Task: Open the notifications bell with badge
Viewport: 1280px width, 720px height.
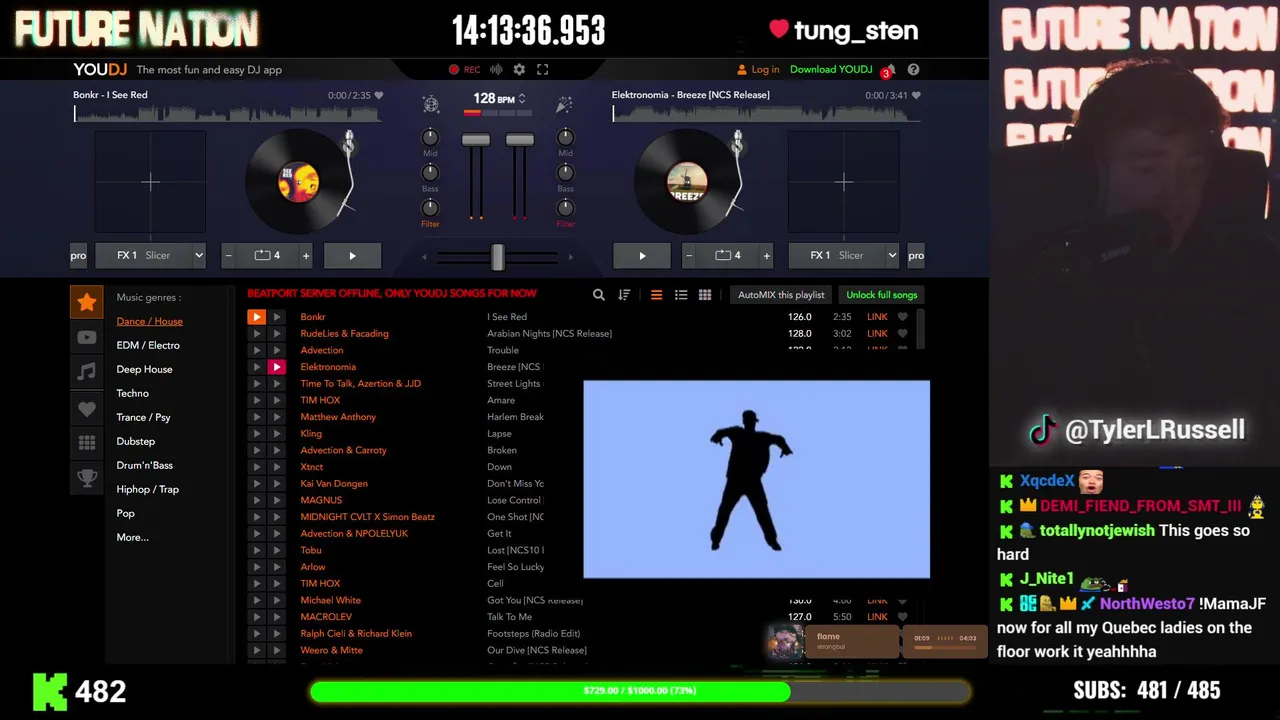Action: click(x=889, y=70)
